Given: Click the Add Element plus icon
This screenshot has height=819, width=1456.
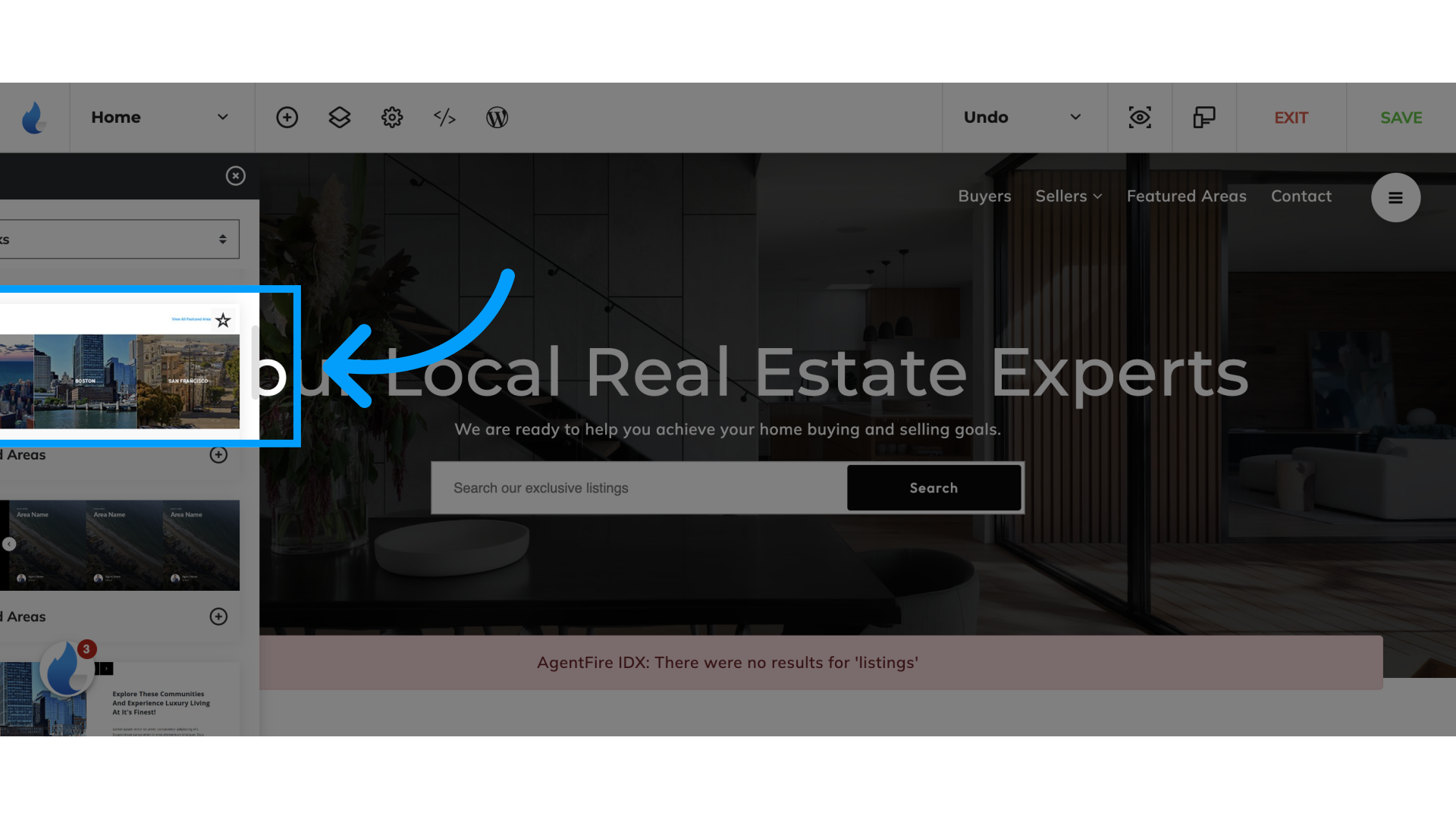Looking at the screenshot, I should pos(287,117).
